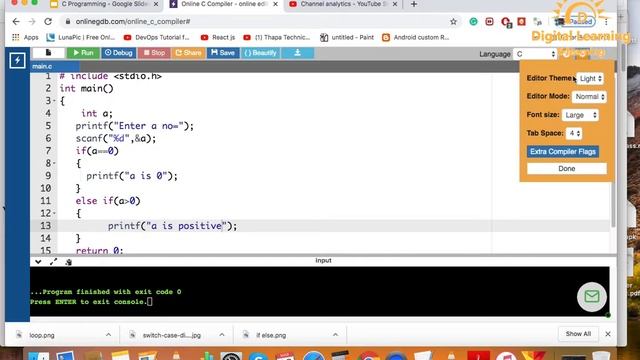Share the code
The height and width of the screenshot is (360, 640).
point(188,53)
